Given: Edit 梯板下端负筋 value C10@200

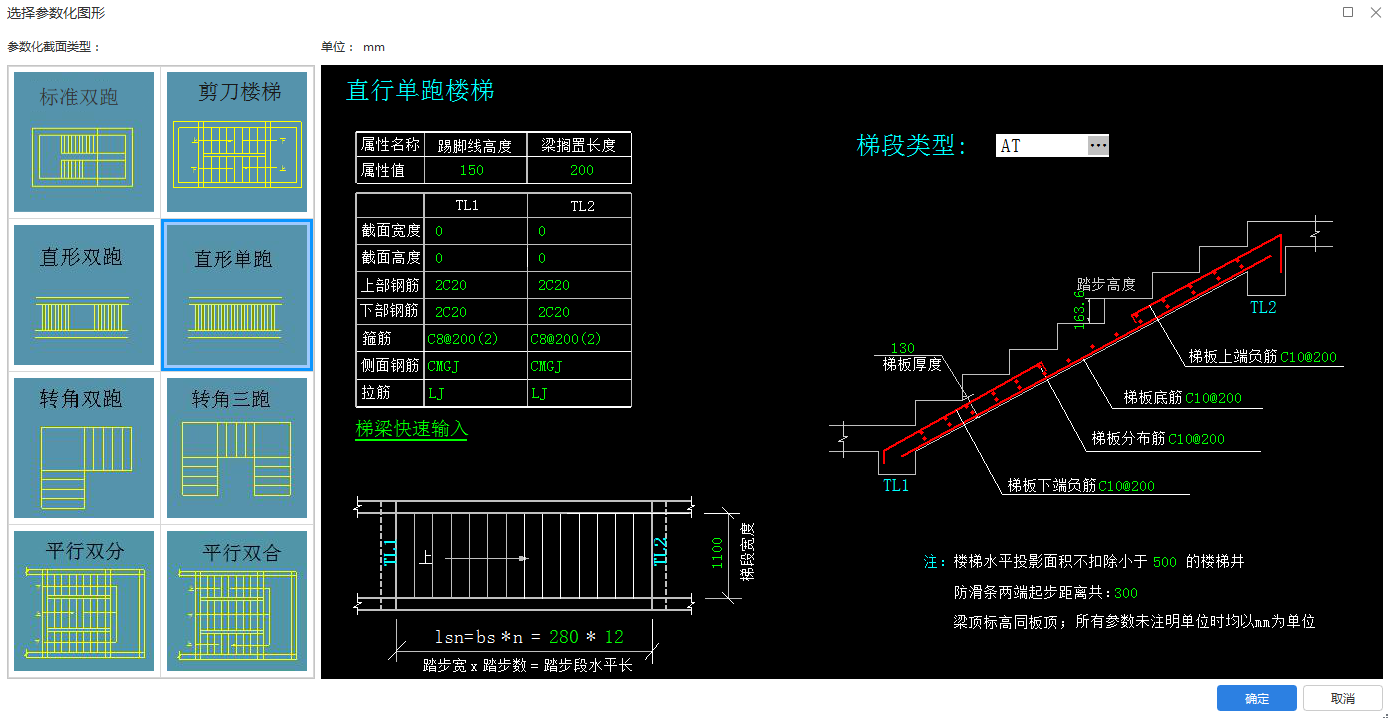Looking at the screenshot, I should (x=1127, y=486).
